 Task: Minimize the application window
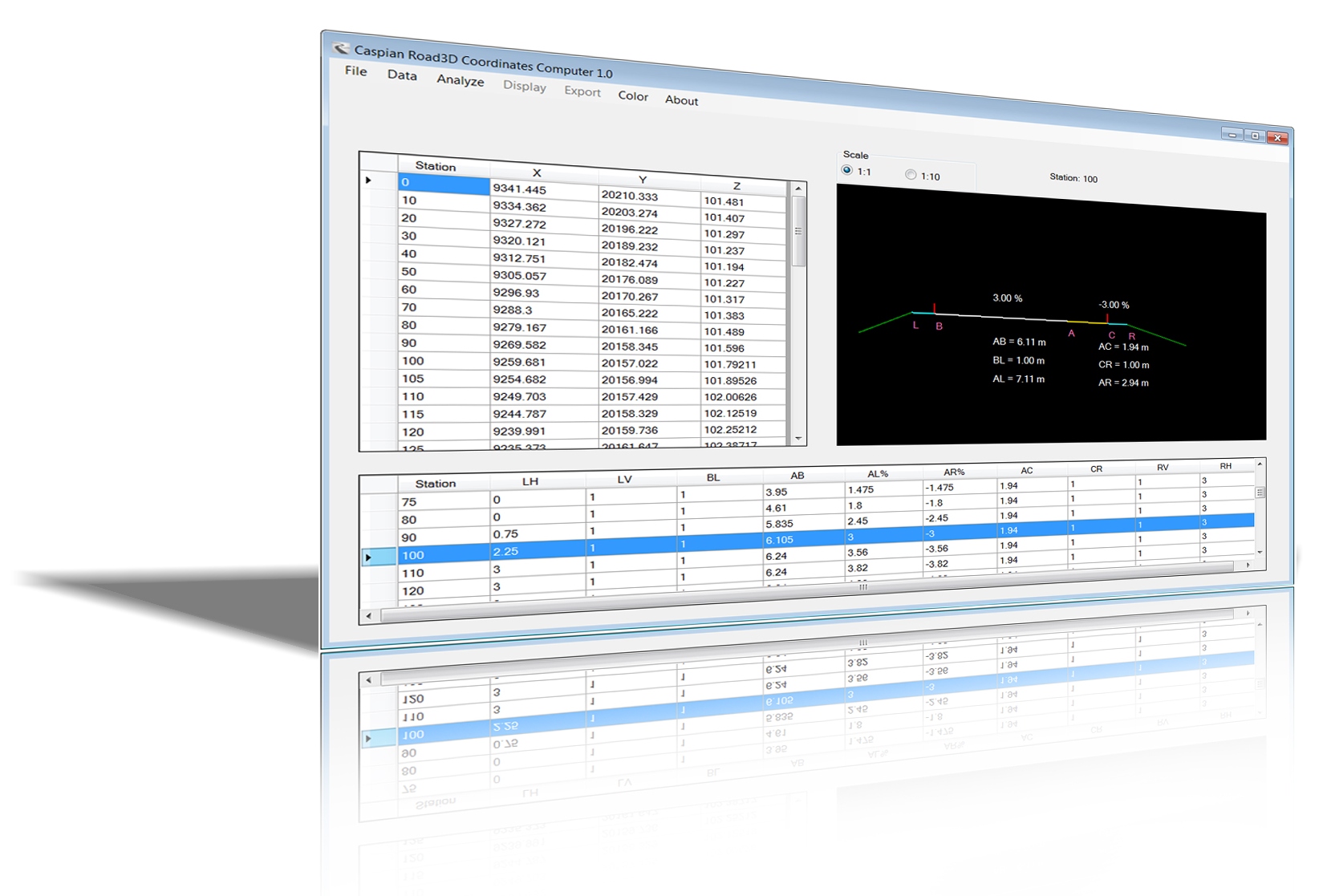[1233, 135]
